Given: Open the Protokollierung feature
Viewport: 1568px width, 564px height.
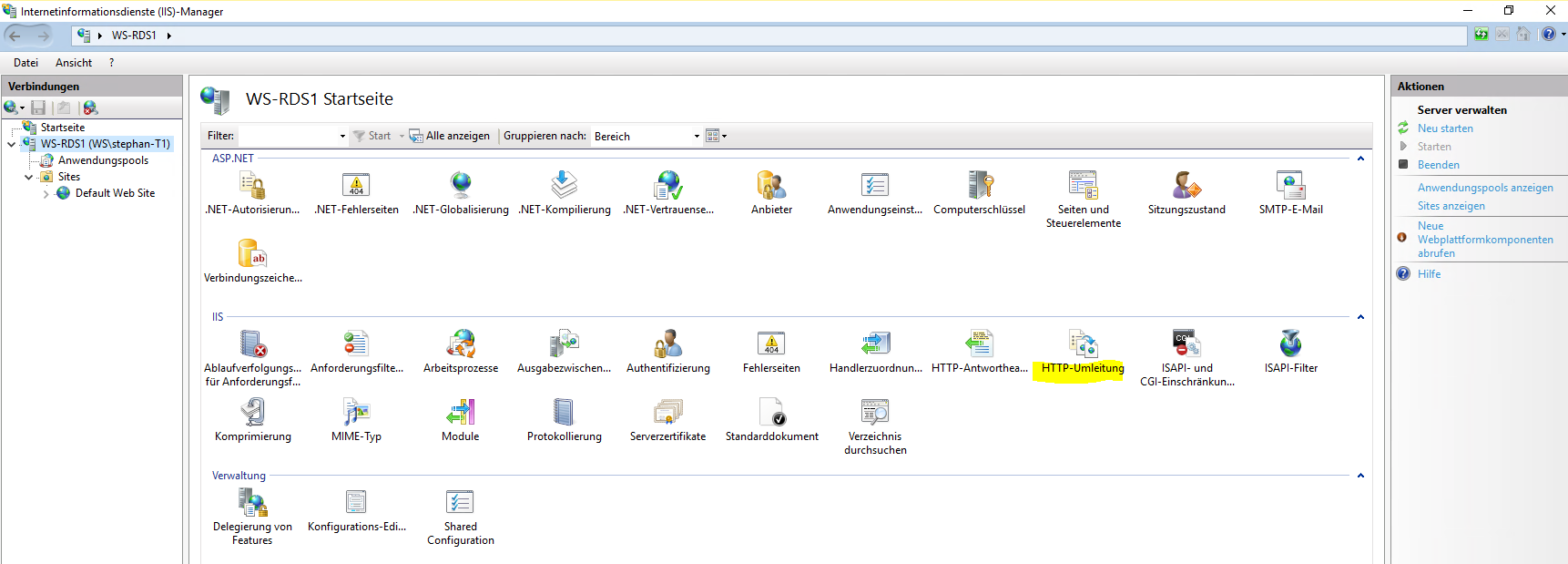Looking at the screenshot, I should (565, 420).
